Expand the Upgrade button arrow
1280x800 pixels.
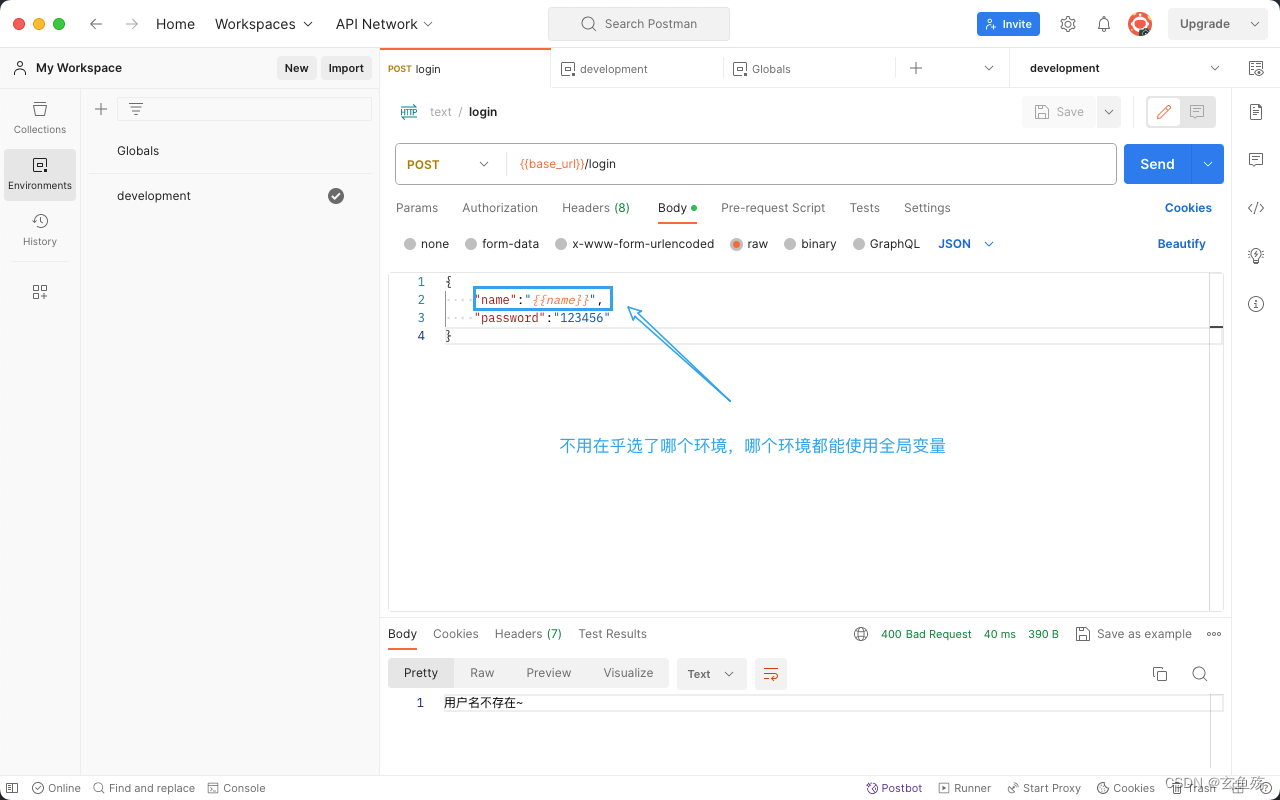click(x=1254, y=24)
